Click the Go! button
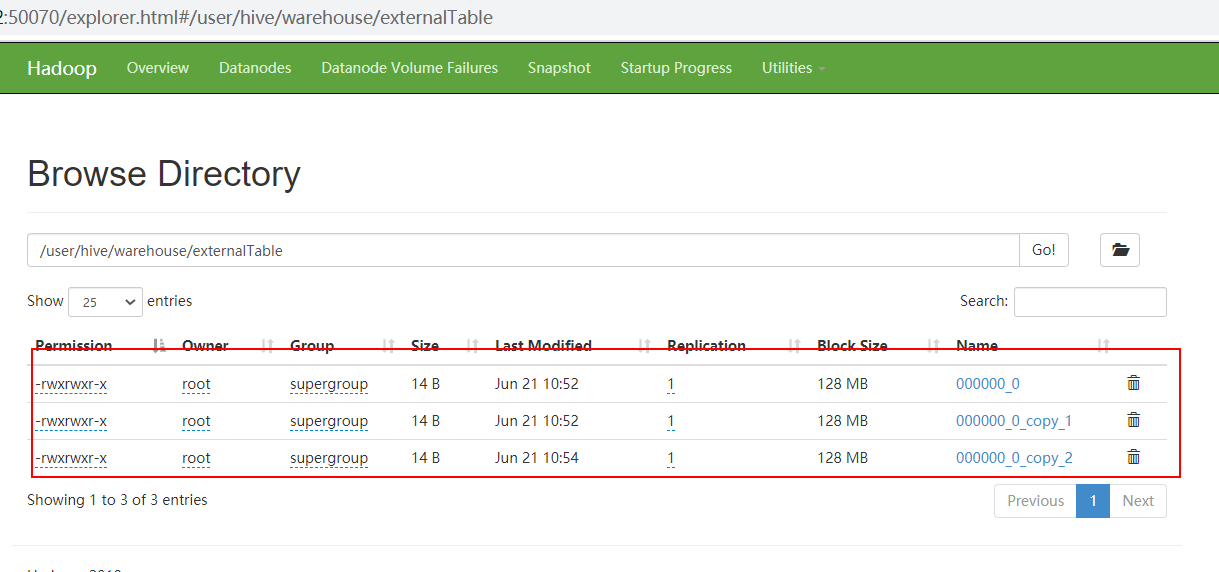 click(1044, 250)
